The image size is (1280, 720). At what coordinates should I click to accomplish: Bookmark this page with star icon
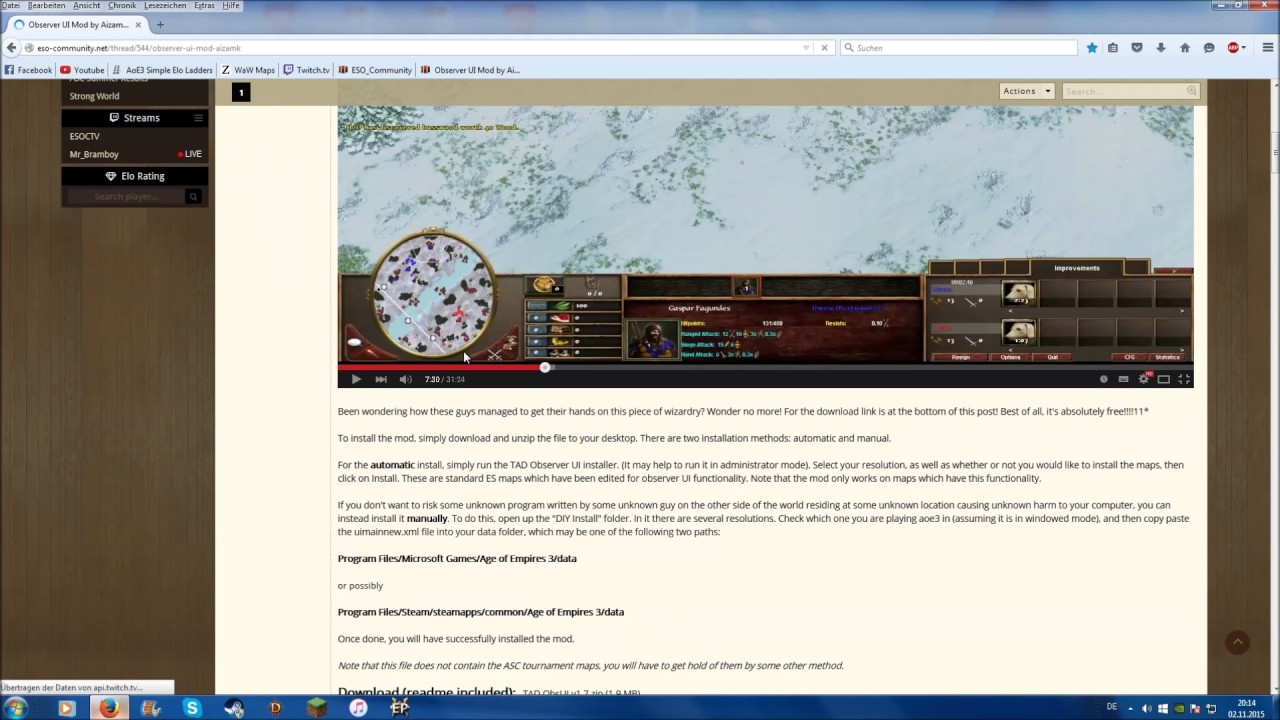tap(1092, 47)
